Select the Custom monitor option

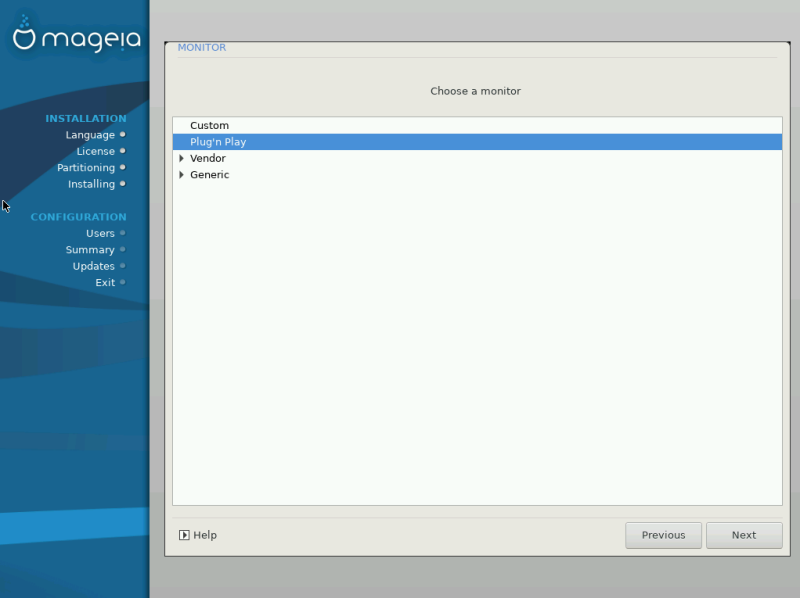[x=477, y=126]
